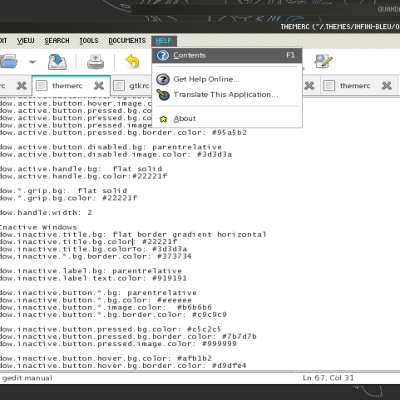
Task: Click the About star icon
Action: point(163,119)
